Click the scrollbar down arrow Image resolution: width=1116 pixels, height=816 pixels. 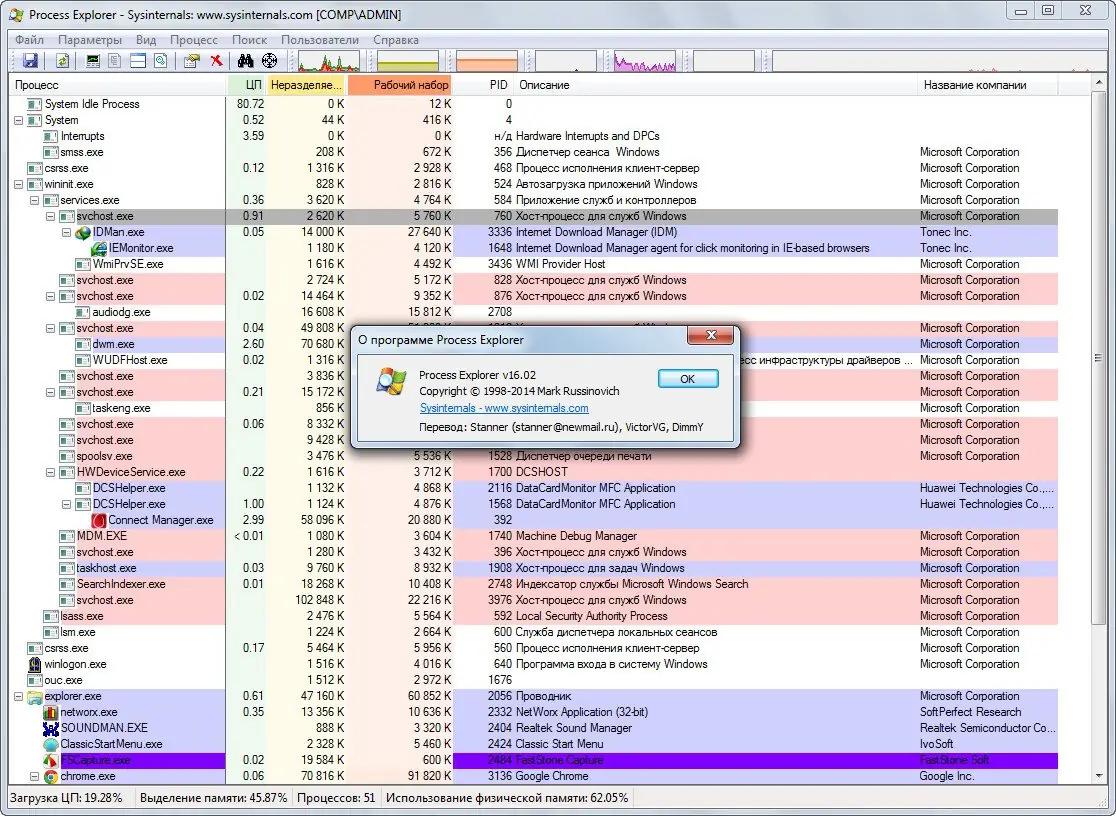click(x=1098, y=776)
